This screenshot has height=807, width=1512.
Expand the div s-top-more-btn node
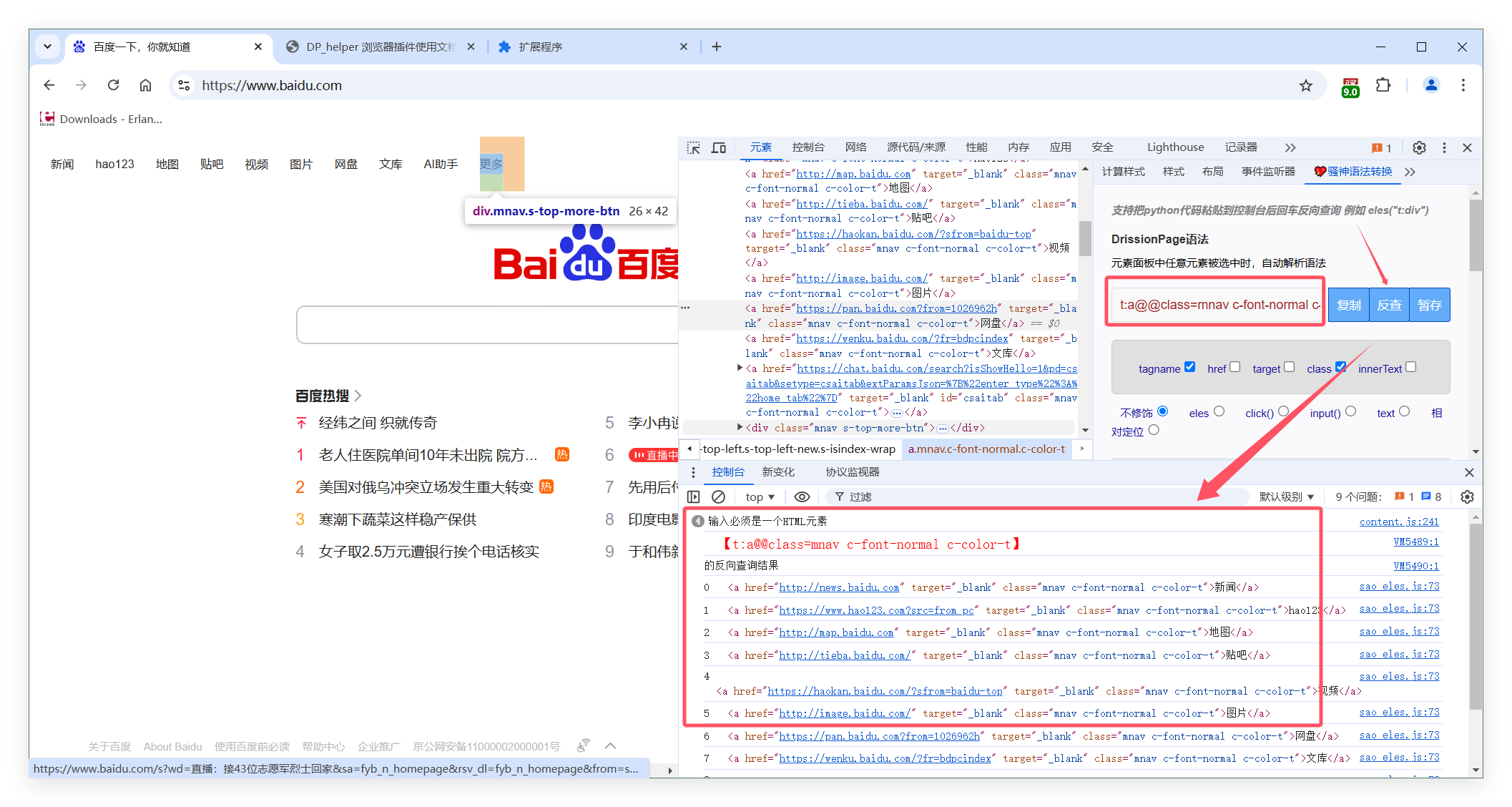pyautogui.click(x=740, y=427)
